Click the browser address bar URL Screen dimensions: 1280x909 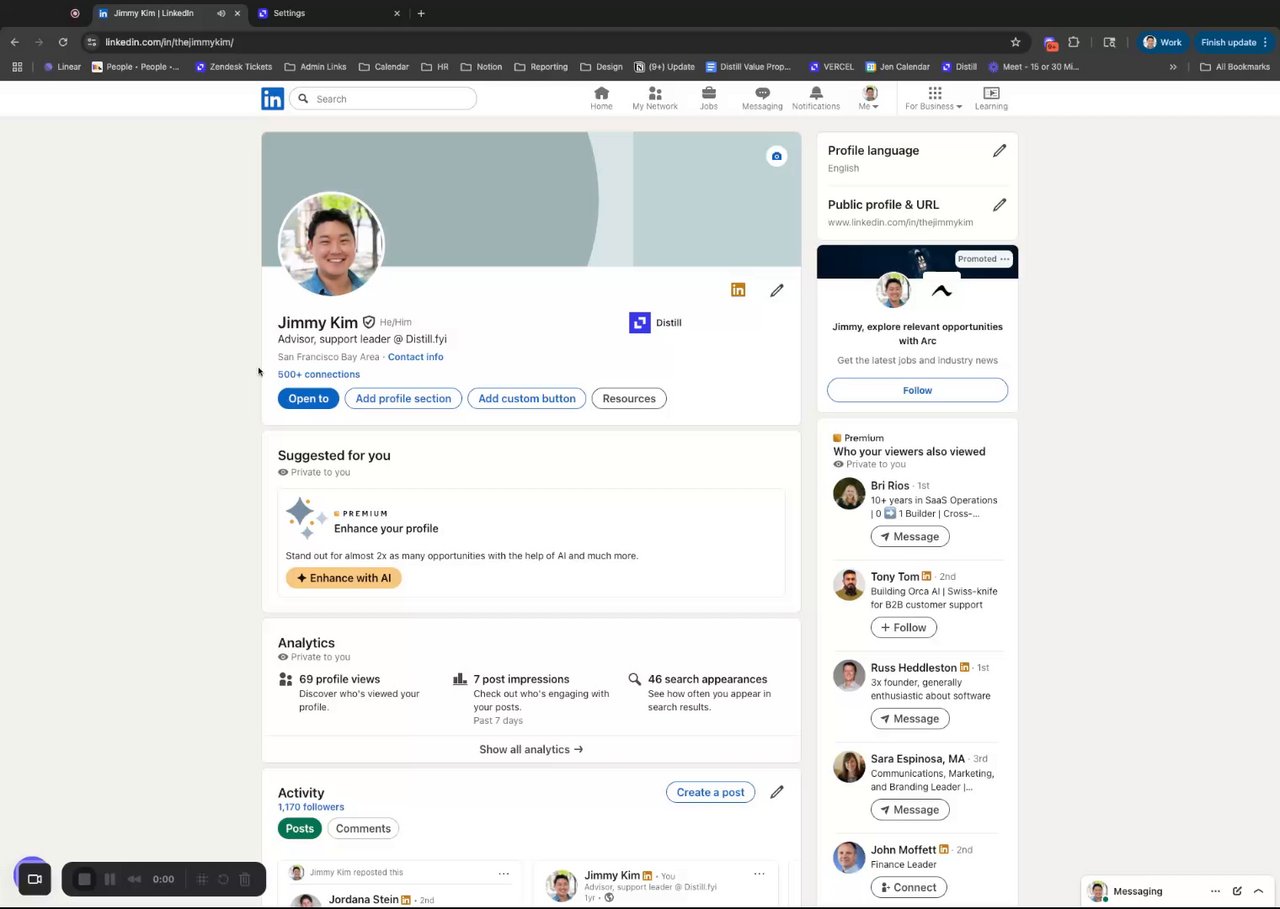(169, 42)
